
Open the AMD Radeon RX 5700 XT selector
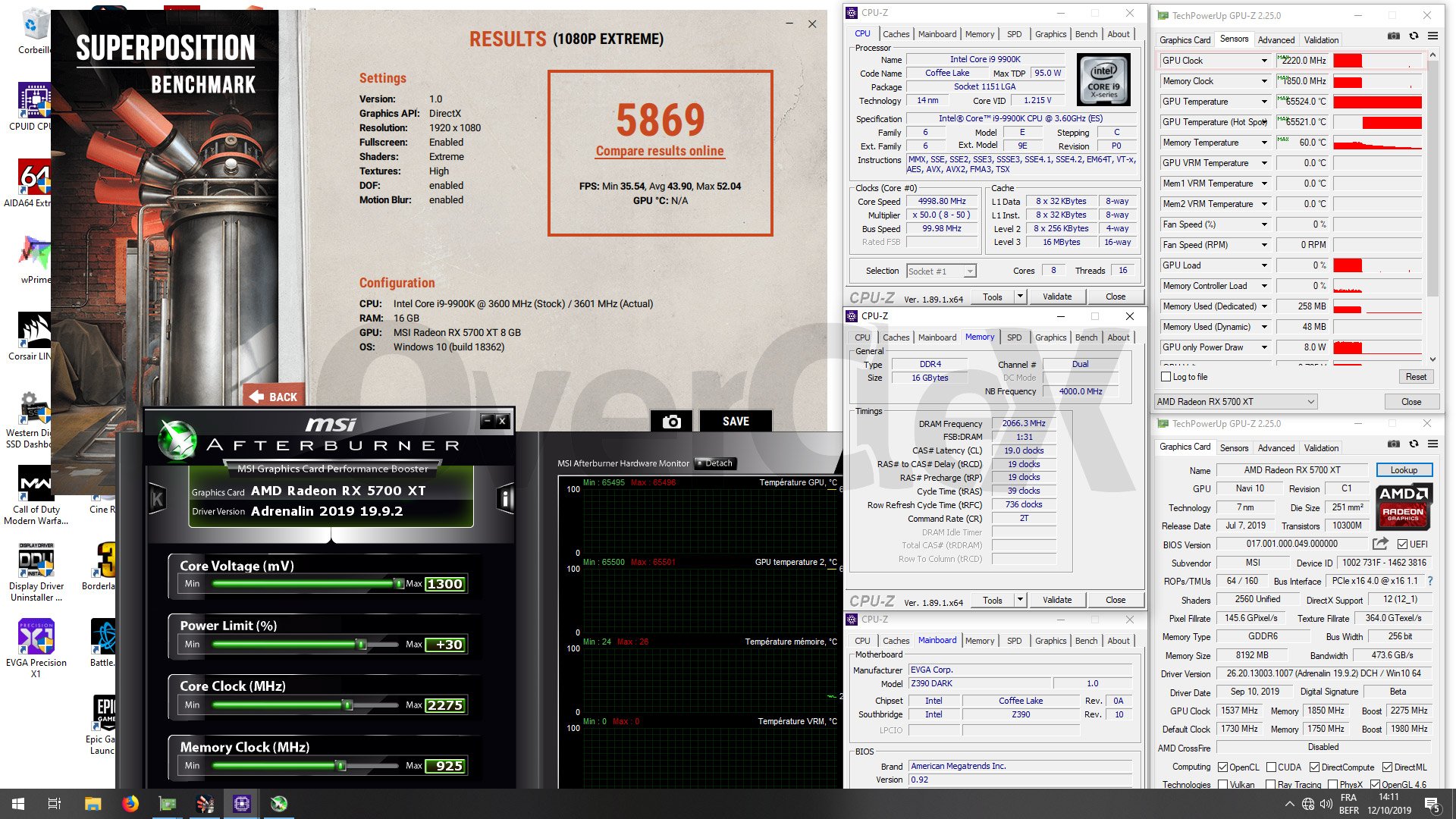(x=1235, y=402)
